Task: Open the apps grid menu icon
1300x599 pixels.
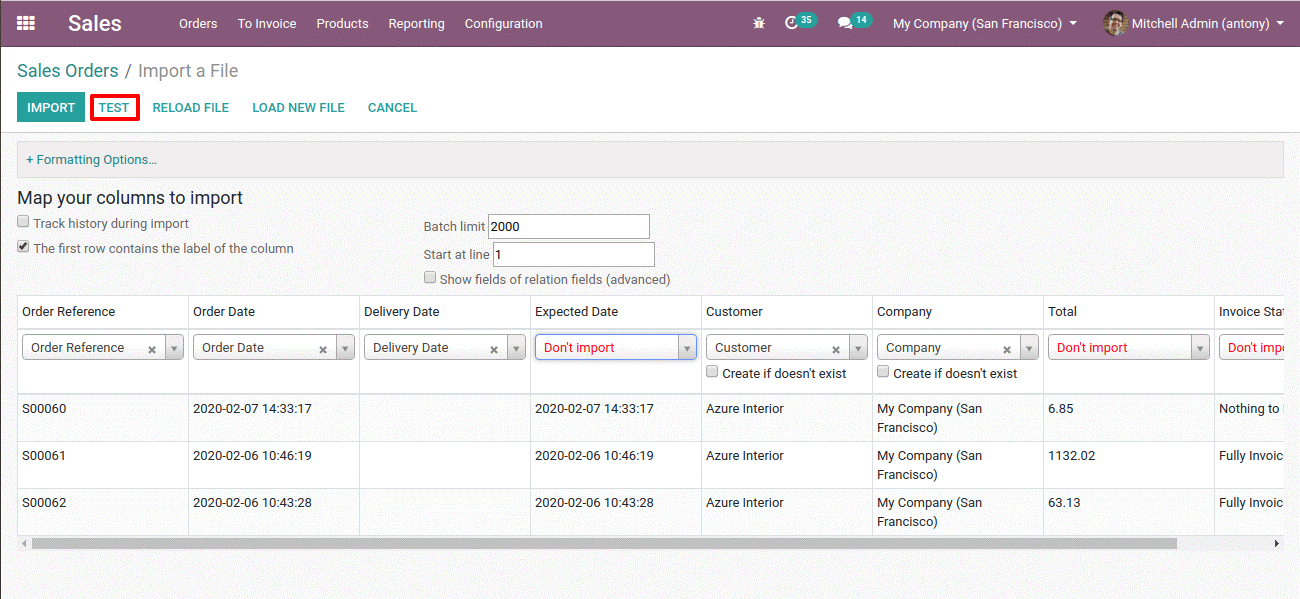Action: pyautogui.click(x=26, y=23)
